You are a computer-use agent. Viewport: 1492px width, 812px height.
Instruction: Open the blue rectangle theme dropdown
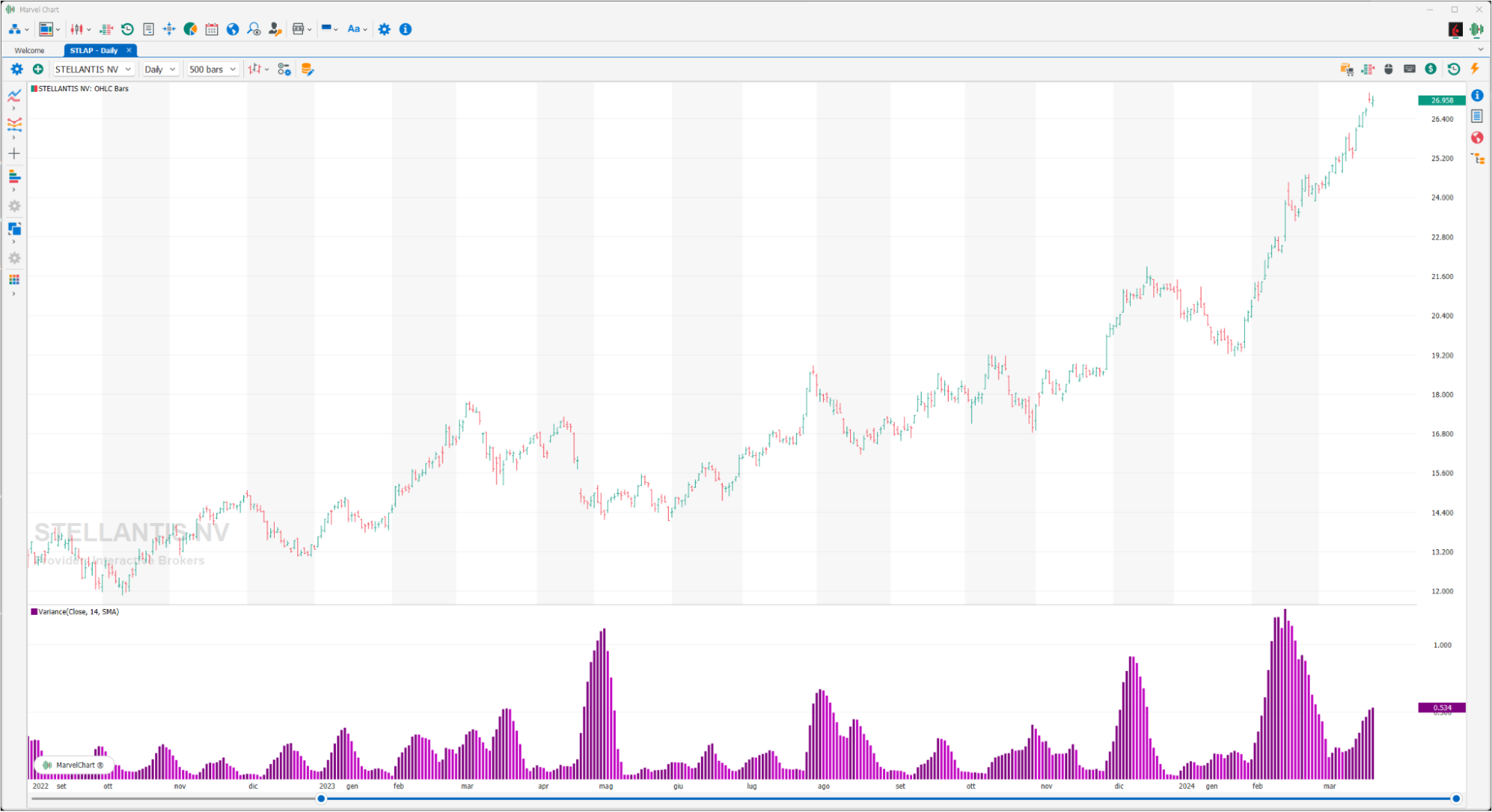tap(329, 29)
